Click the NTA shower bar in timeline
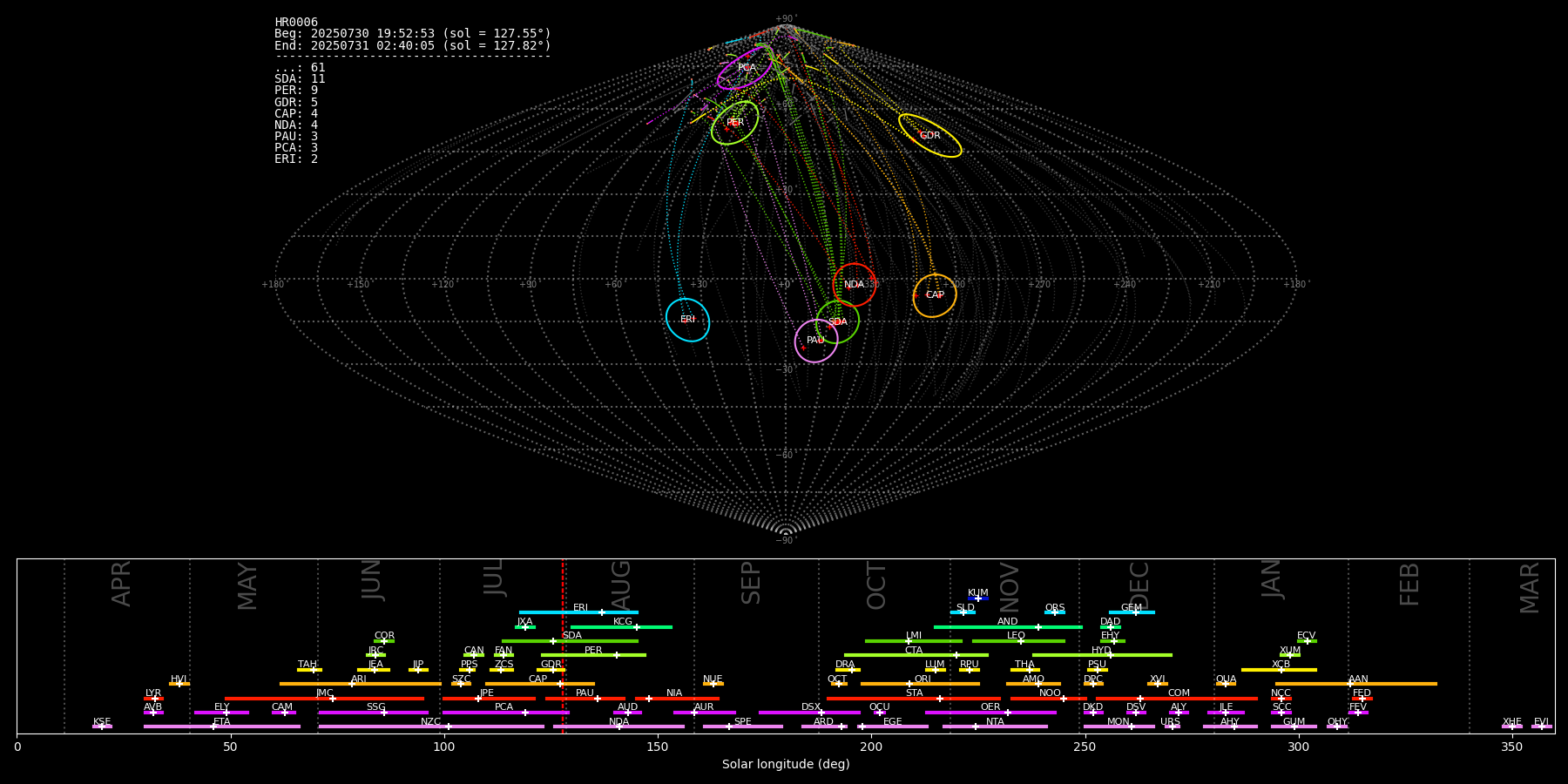The width and height of the screenshot is (1568, 784). pos(995,727)
